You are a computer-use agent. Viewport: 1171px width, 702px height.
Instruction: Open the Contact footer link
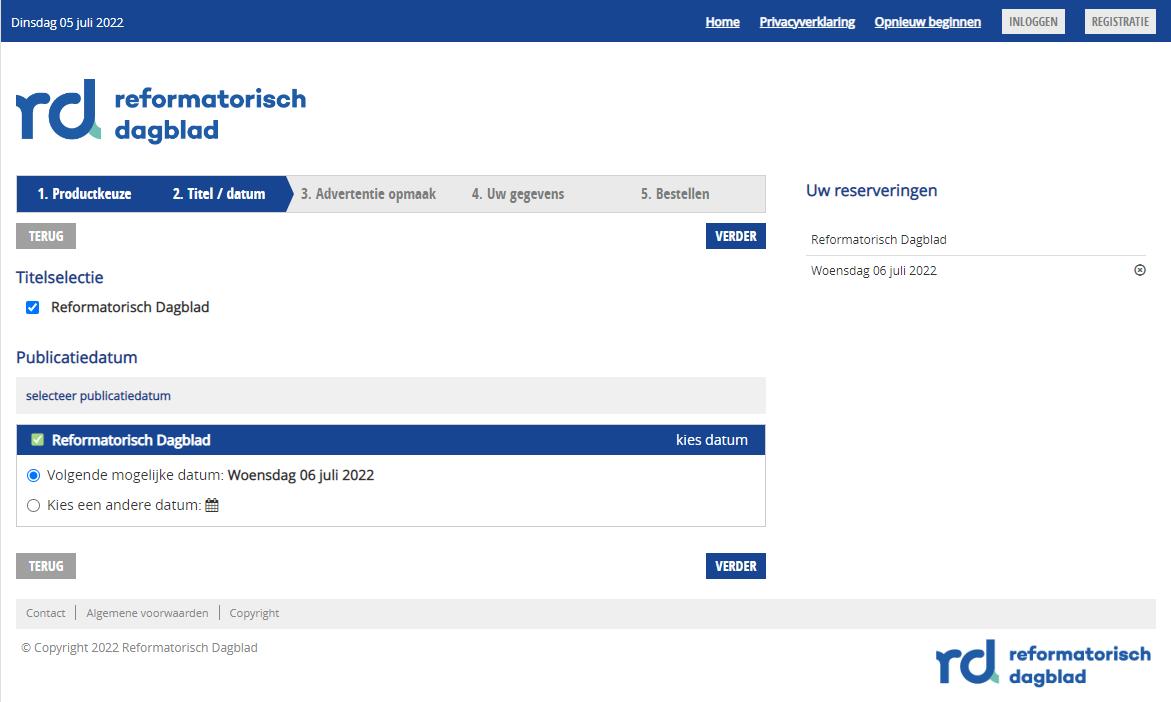(x=46, y=613)
